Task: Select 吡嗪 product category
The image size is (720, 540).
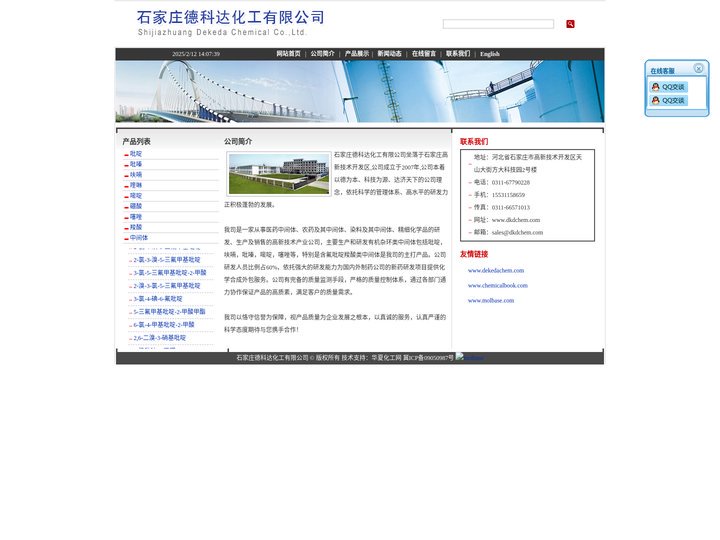Action: click(136, 164)
